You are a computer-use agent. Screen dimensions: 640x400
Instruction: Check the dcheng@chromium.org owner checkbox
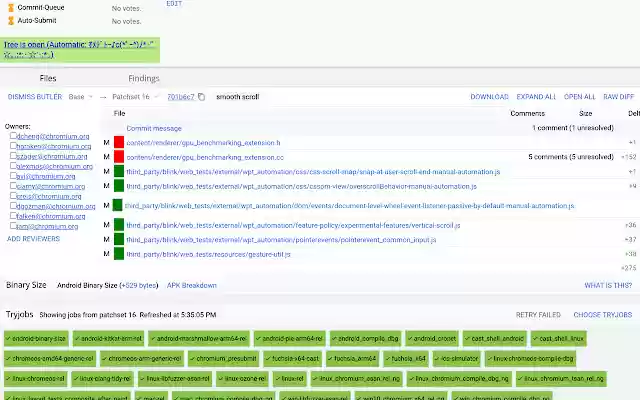(x=13, y=136)
